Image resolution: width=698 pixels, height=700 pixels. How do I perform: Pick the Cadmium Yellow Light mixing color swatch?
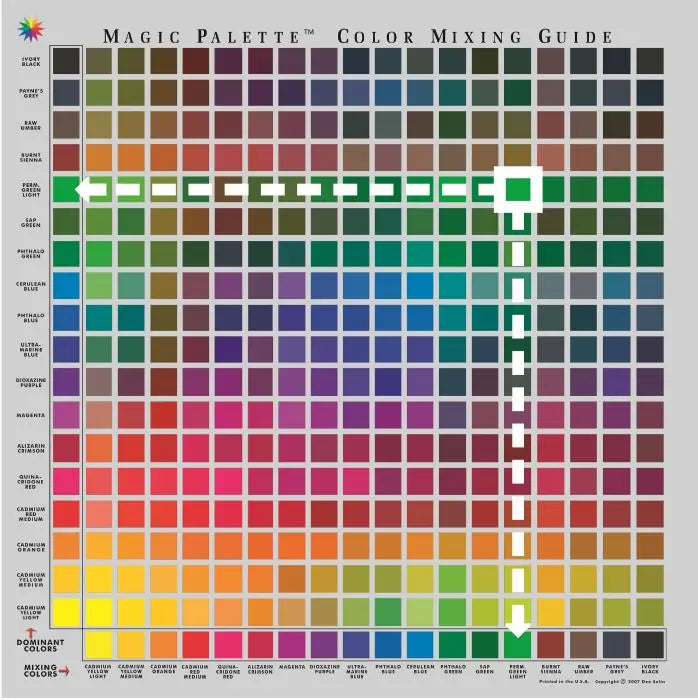click(x=99, y=645)
